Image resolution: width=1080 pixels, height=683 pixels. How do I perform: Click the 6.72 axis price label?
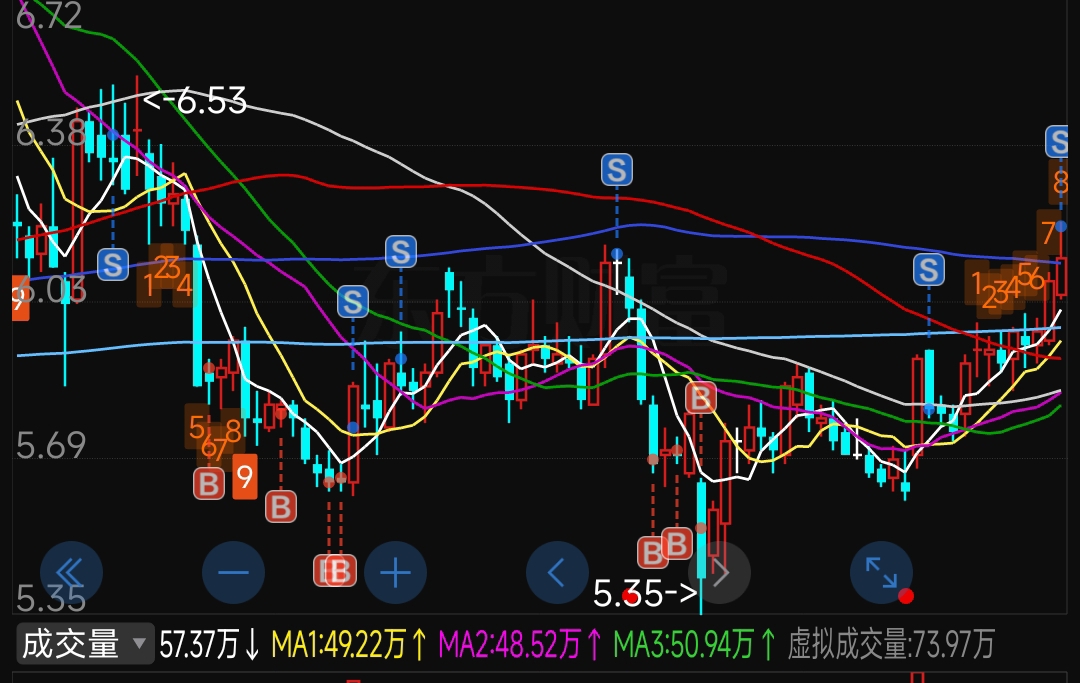click(49, 15)
